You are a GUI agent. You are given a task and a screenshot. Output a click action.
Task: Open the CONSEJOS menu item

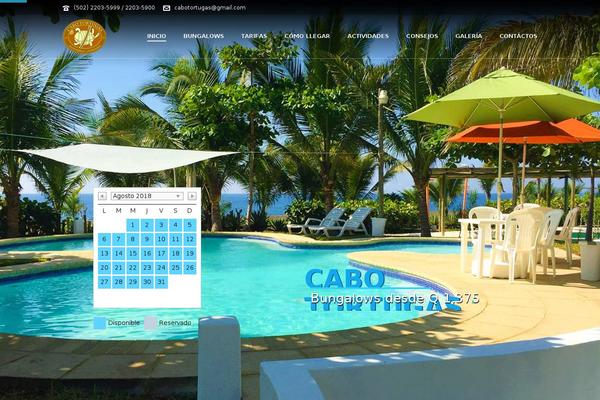click(422, 36)
